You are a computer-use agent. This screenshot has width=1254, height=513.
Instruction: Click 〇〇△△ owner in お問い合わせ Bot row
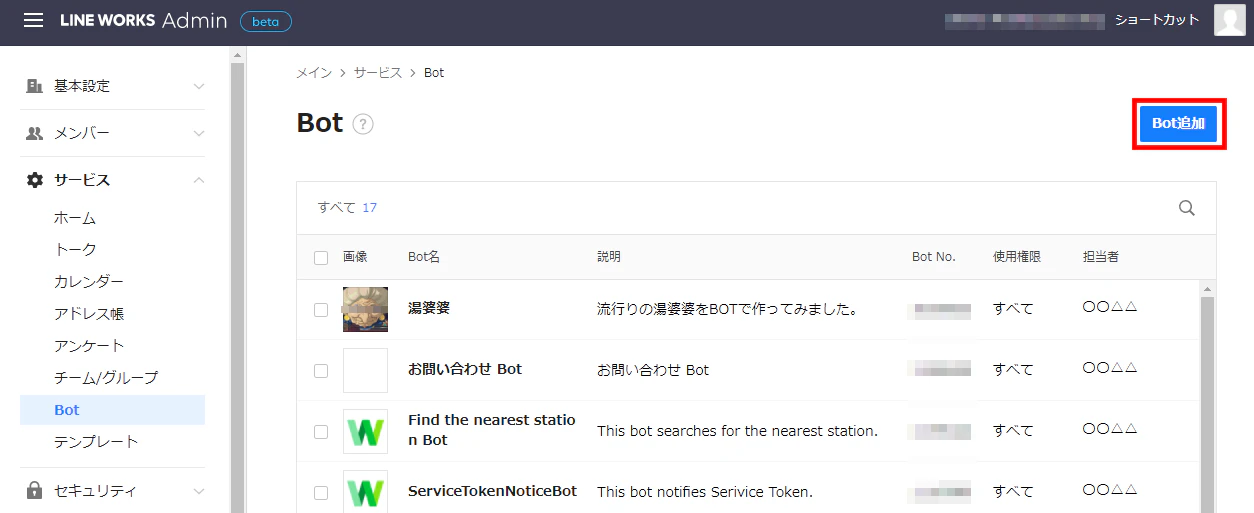pyautogui.click(x=1110, y=369)
